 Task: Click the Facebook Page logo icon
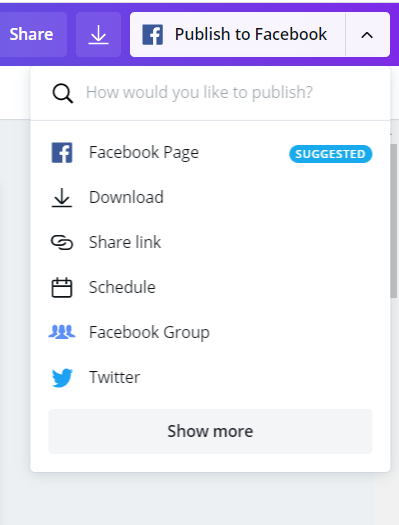pyautogui.click(x=62, y=153)
